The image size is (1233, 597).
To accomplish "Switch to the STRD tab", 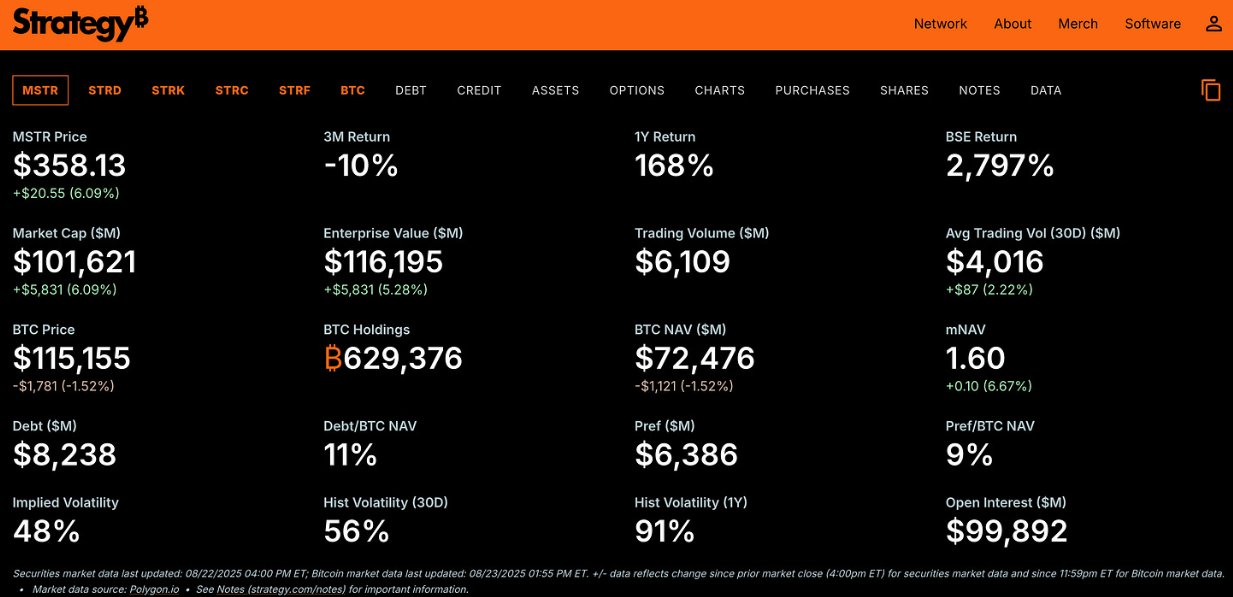I will click(x=105, y=90).
